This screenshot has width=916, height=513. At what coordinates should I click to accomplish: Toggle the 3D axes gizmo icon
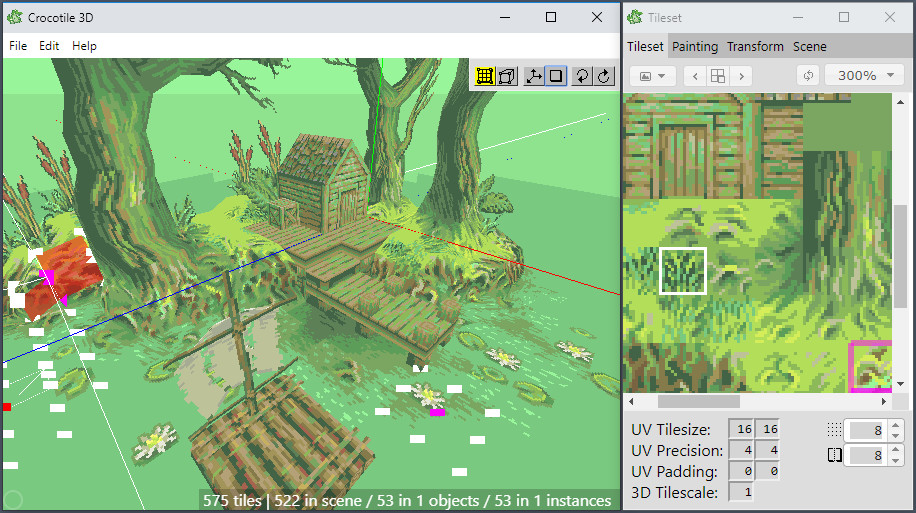click(533, 76)
